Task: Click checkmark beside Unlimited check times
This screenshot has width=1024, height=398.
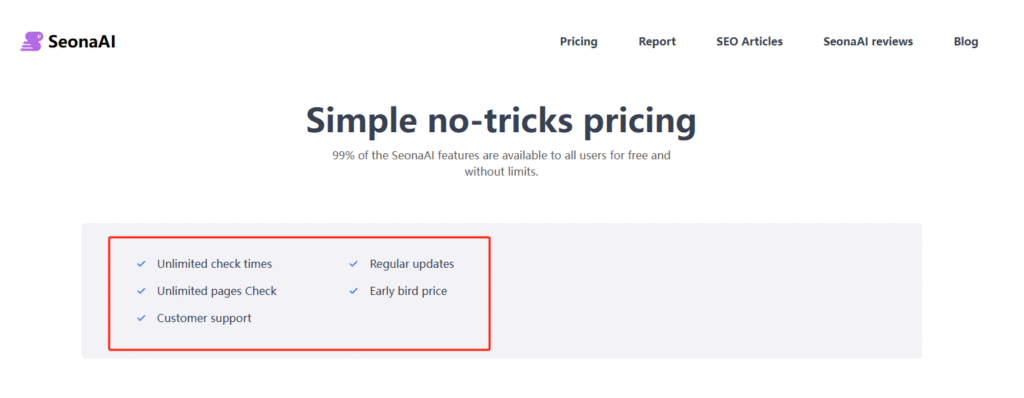Action: point(140,264)
